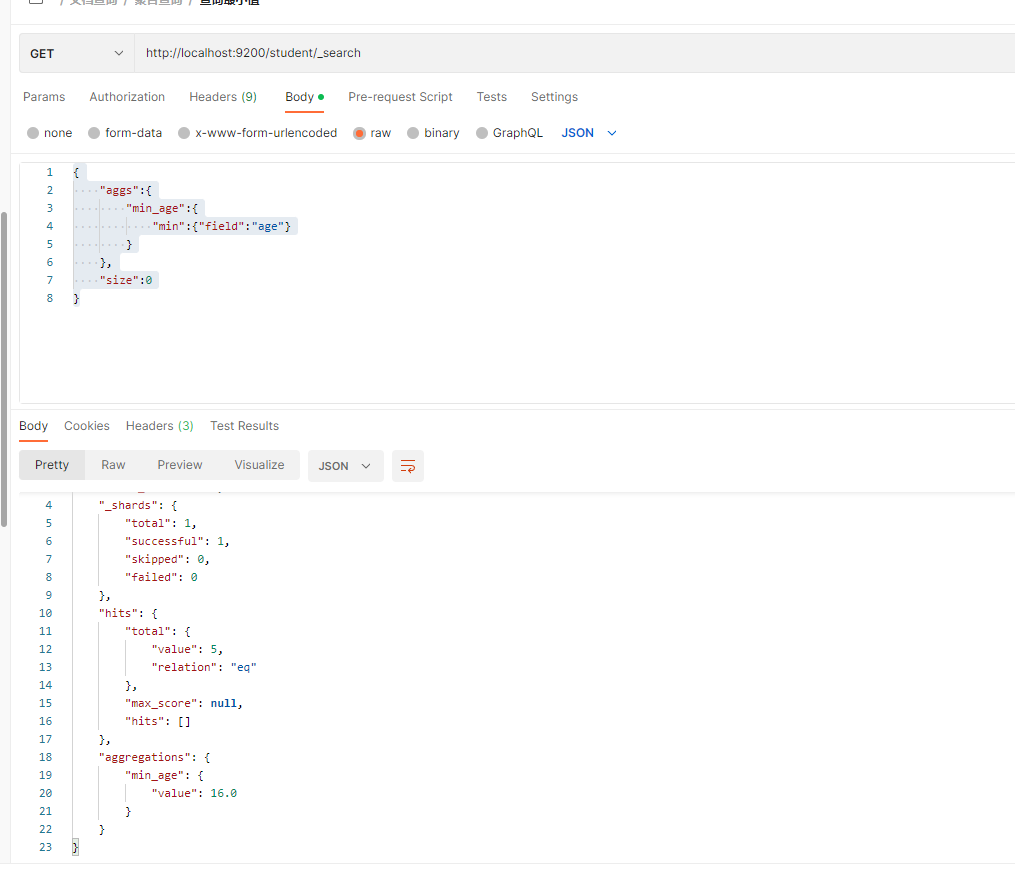Choose the x-www-form-urlencoded radio option

(x=184, y=133)
